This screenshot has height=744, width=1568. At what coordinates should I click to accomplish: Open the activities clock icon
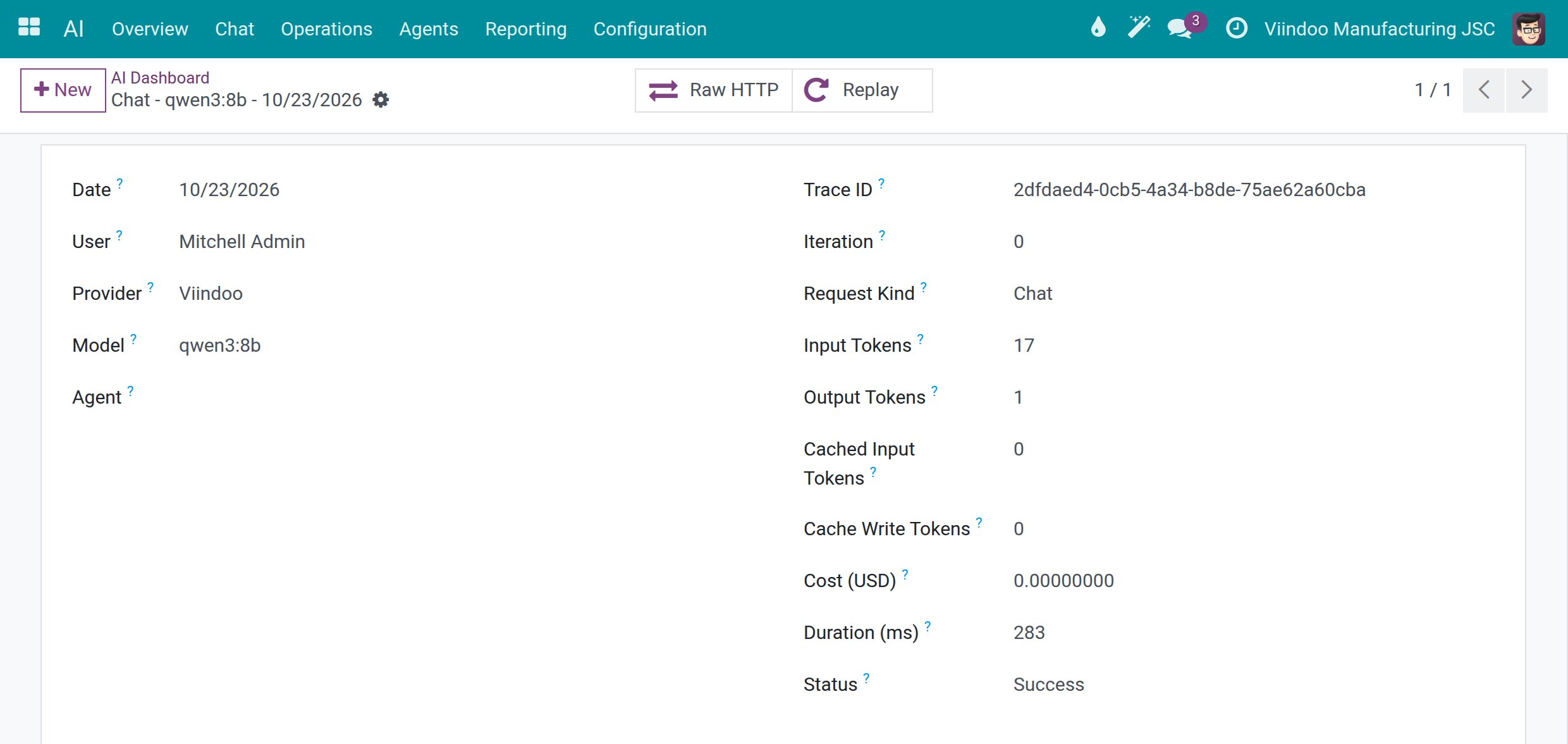pos(1236,28)
